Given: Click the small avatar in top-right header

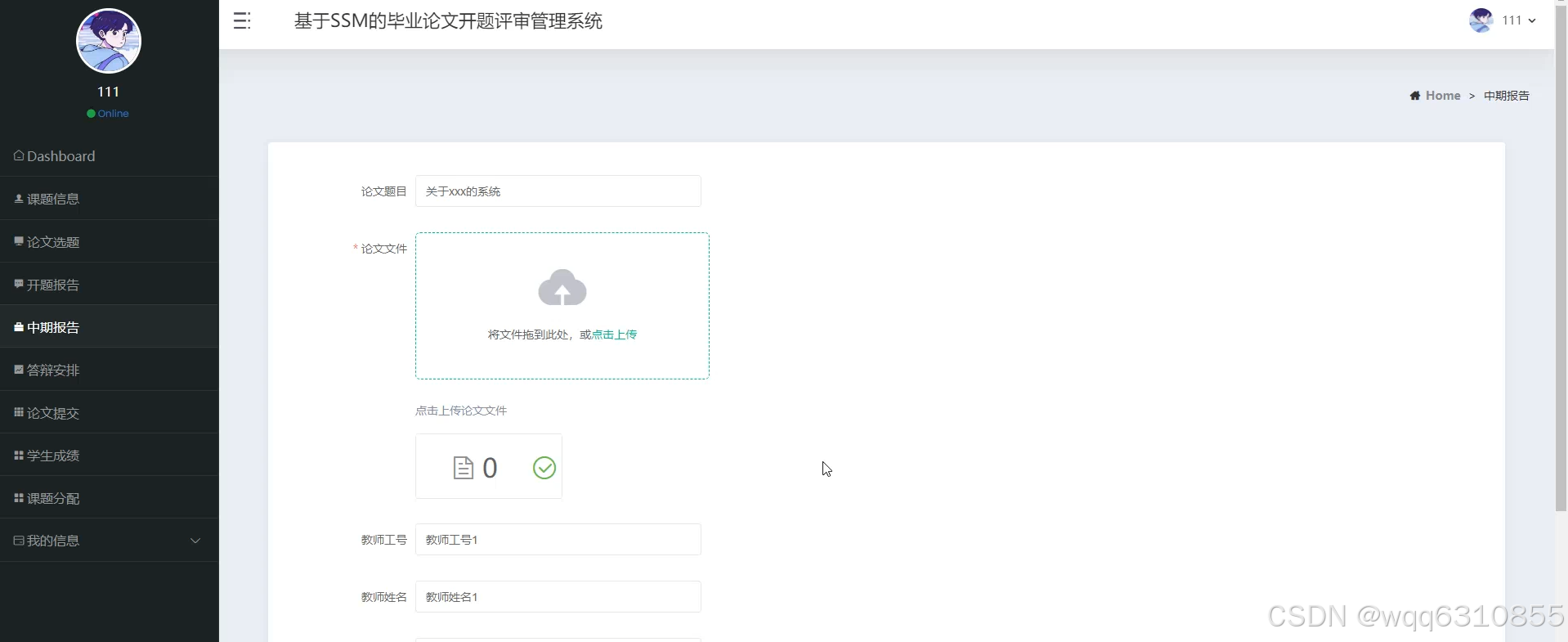Looking at the screenshot, I should (x=1481, y=20).
